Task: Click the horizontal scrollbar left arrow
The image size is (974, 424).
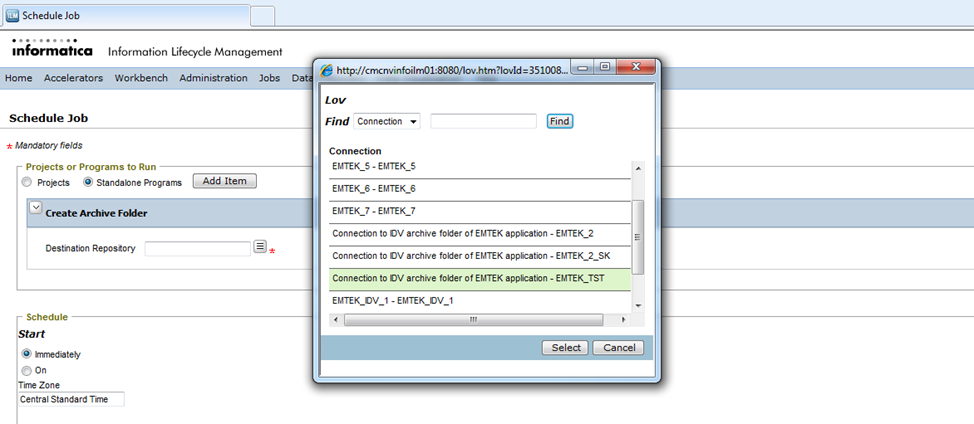Action: 336,320
